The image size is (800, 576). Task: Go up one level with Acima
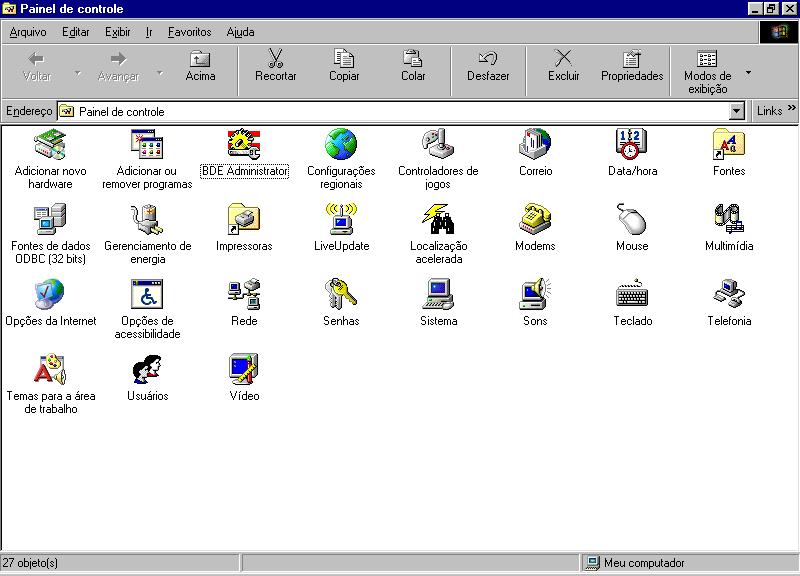200,67
